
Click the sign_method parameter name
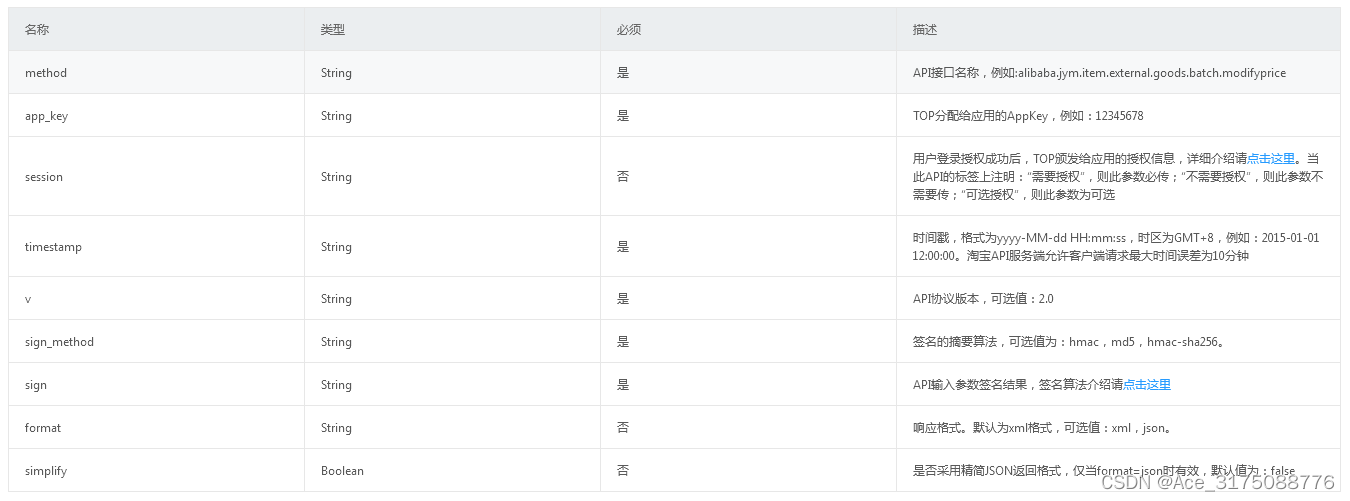(59, 342)
